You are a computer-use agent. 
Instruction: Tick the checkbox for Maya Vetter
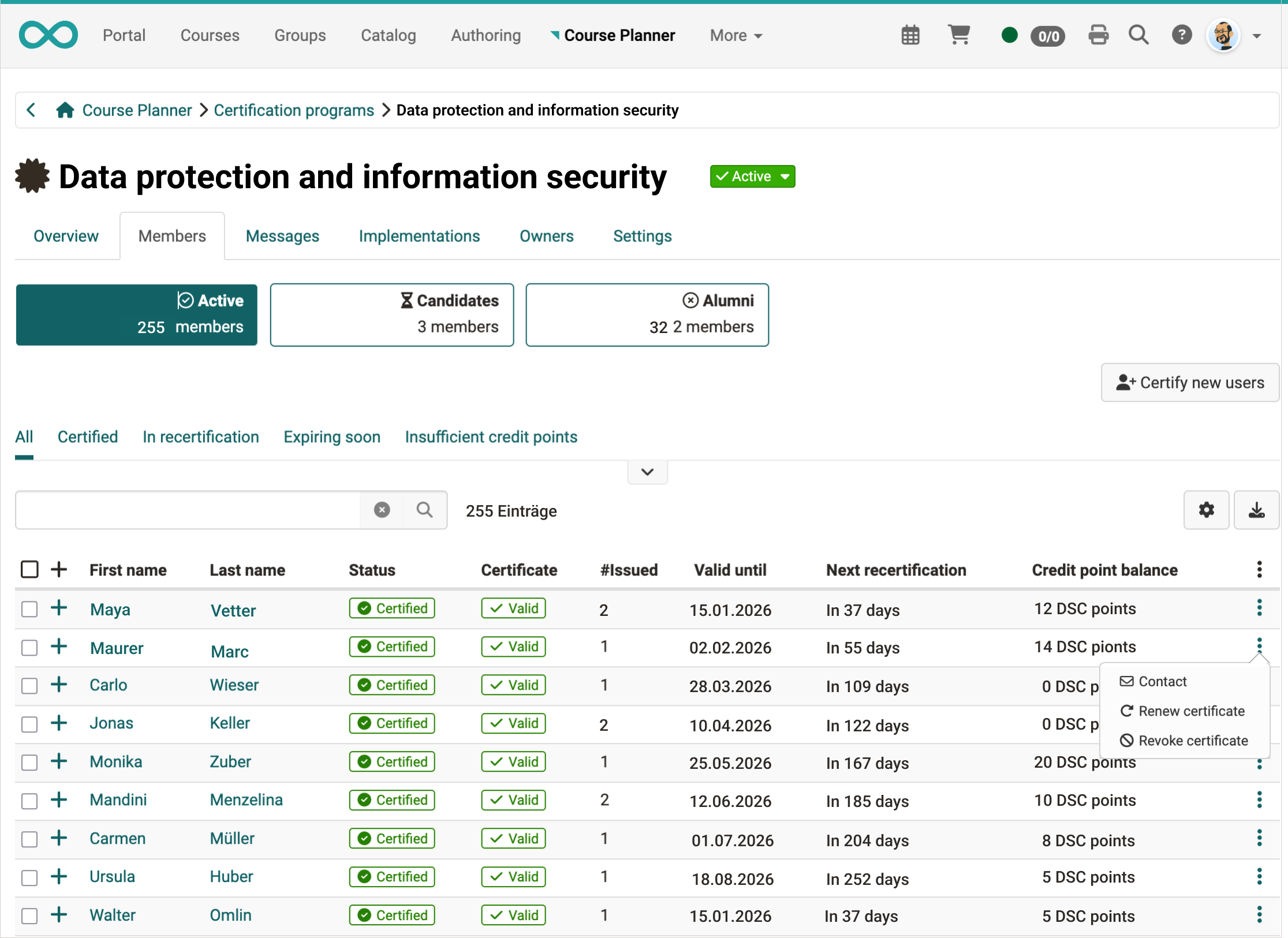(29, 609)
